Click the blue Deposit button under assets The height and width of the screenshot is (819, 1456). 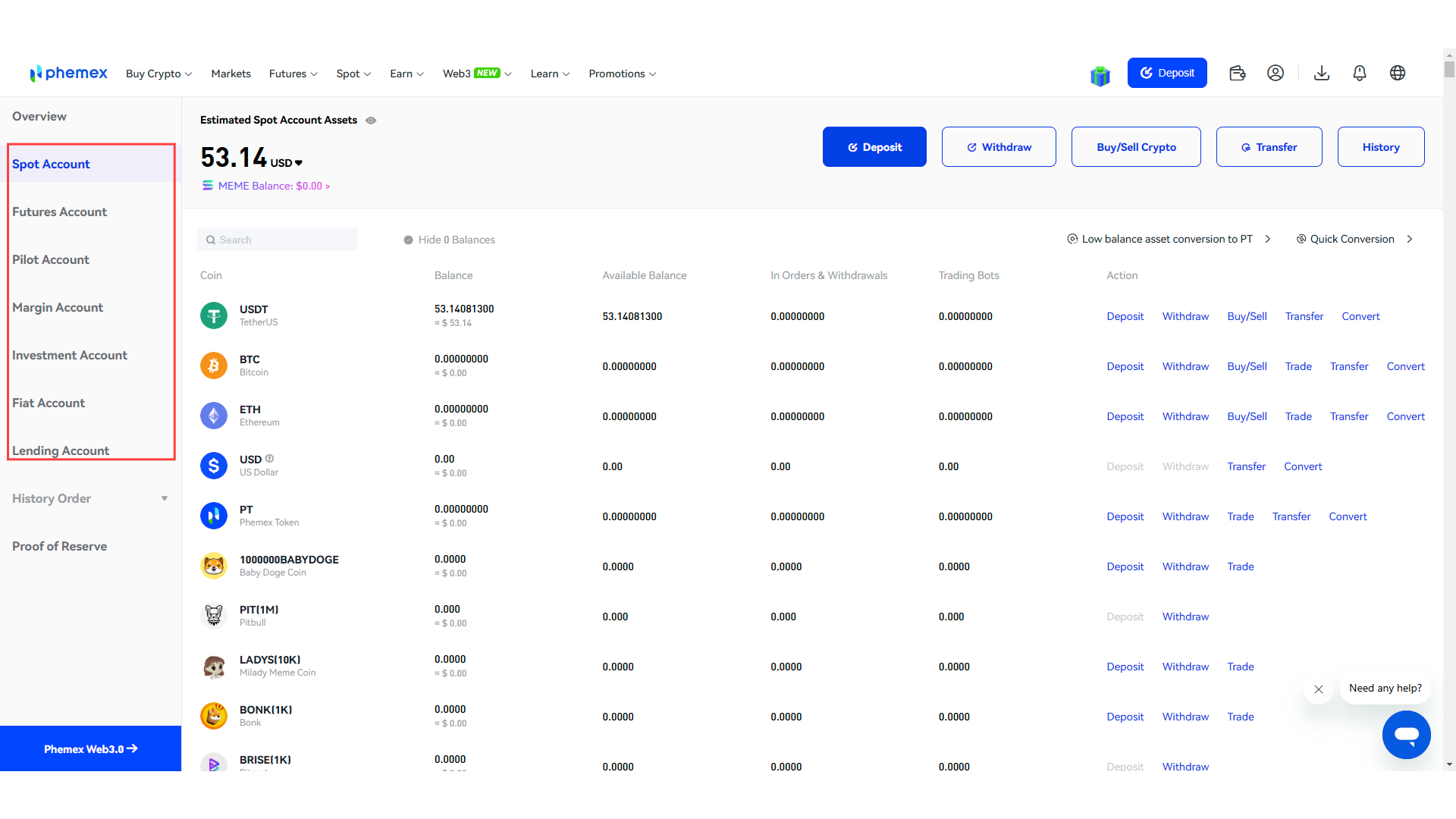[874, 147]
